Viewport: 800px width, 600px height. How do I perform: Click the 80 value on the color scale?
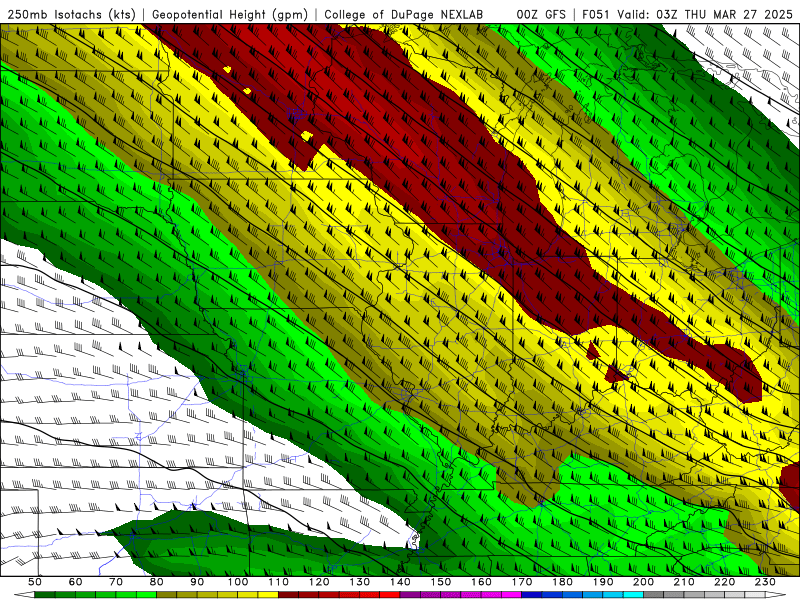157,582
